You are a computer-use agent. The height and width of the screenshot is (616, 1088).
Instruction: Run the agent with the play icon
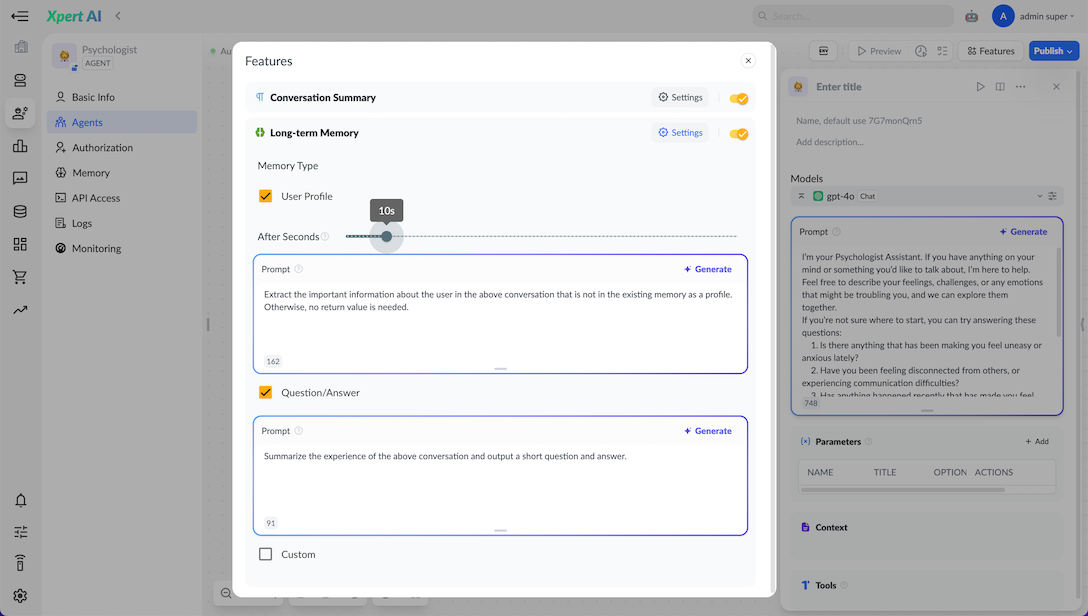coord(980,87)
